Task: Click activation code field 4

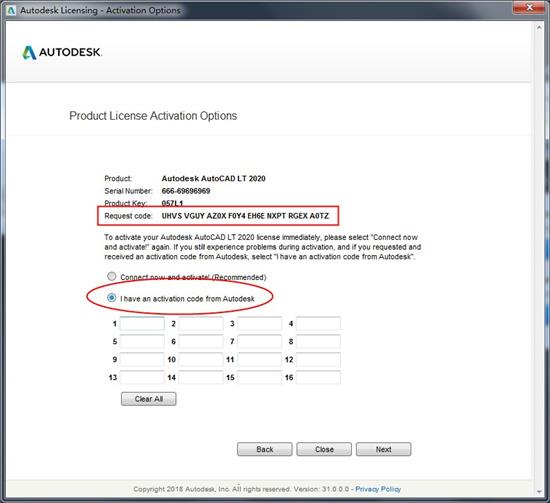Action: [318, 323]
